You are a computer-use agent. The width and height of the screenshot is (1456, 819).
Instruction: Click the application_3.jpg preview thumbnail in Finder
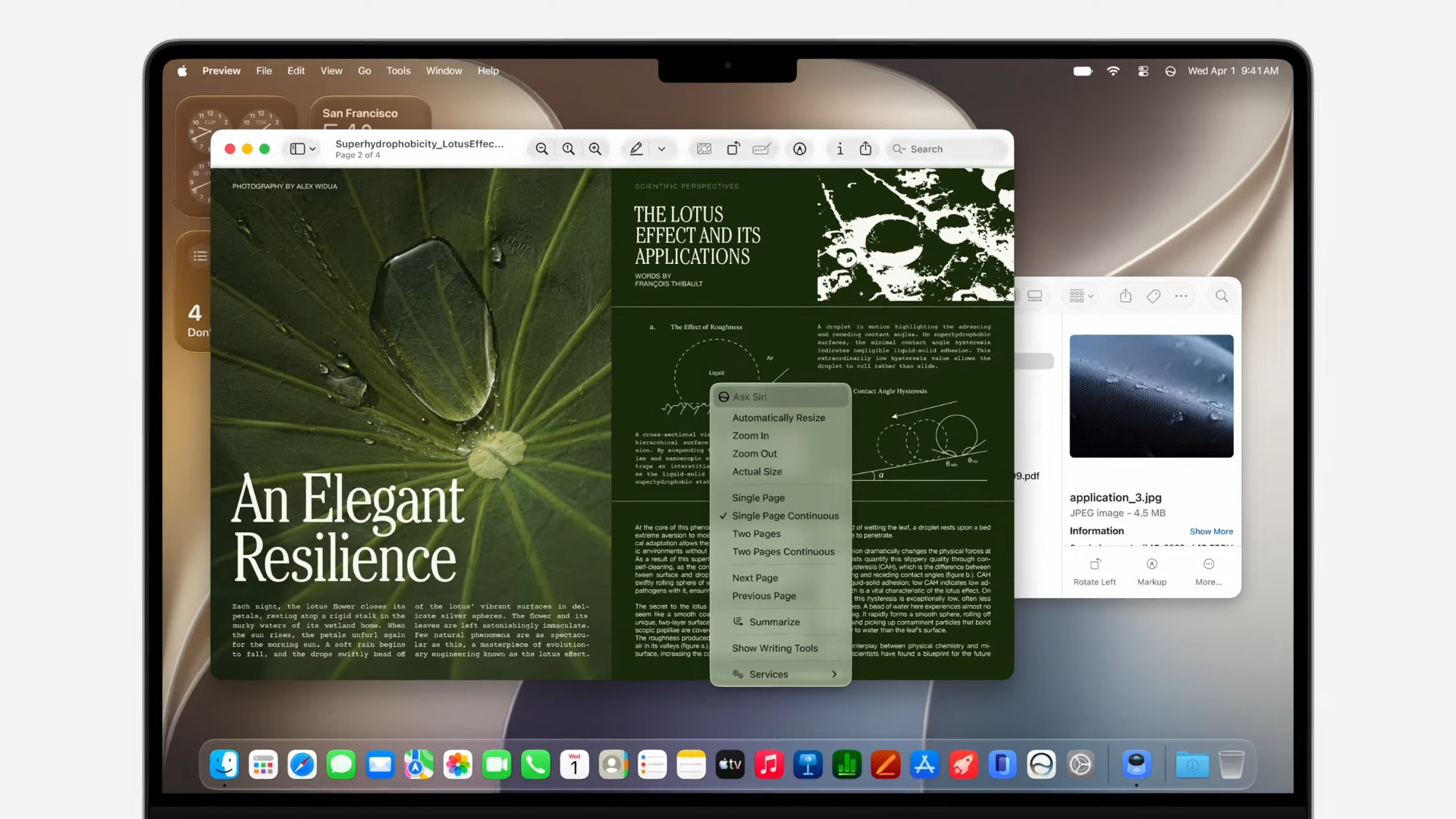1151,396
